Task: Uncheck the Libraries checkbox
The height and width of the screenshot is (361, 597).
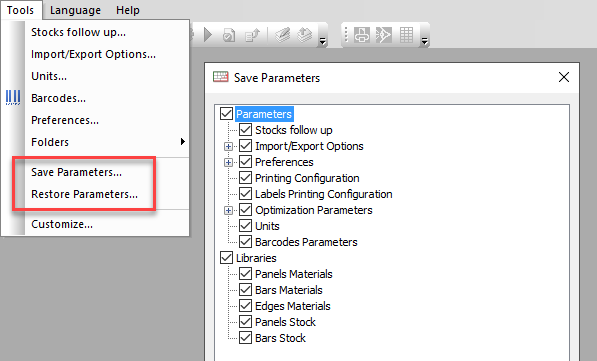Action: (x=227, y=257)
